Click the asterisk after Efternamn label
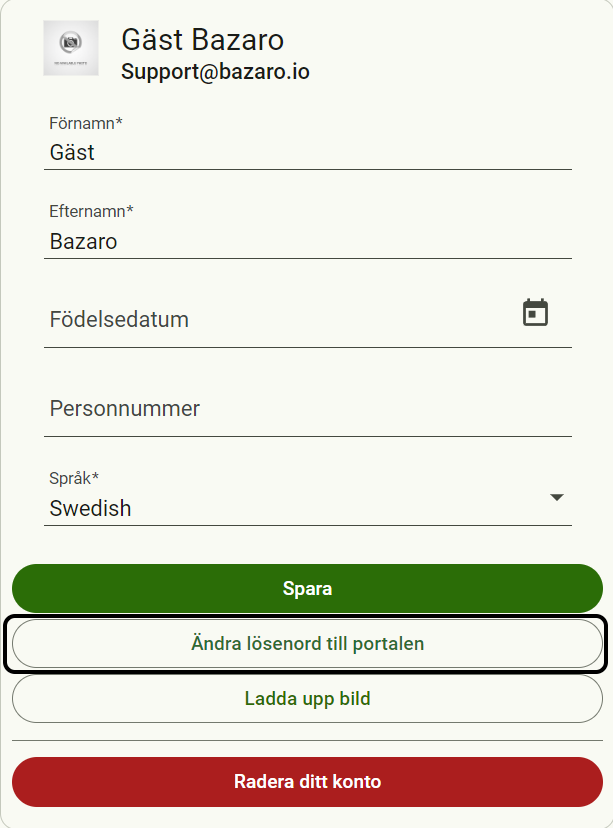The height and width of the screenshot is (828, 613). (x=130, y=211)
